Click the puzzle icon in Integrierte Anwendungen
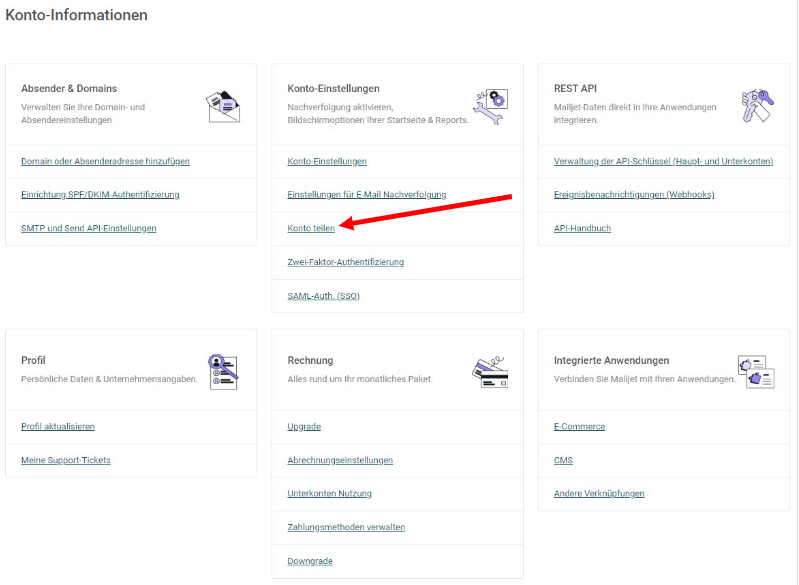Viewport: 799px width, 585px height. (757, 372)
